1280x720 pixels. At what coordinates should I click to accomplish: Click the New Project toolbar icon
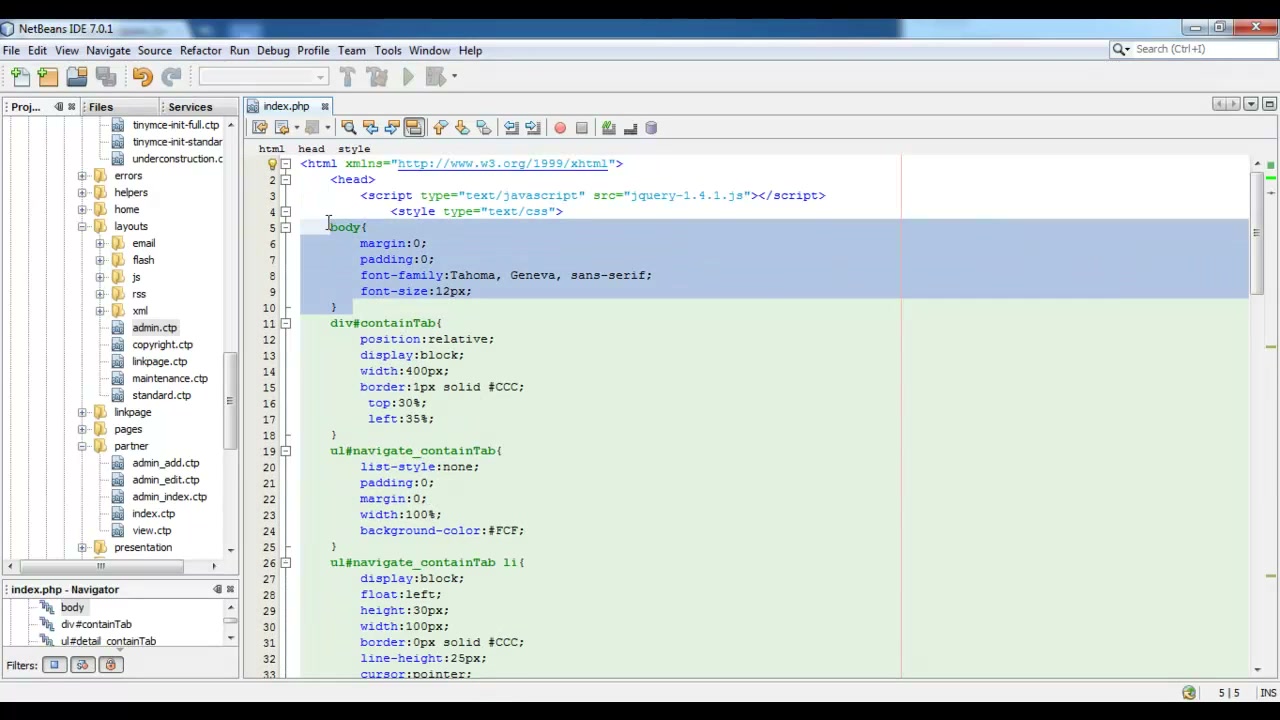[48, 76]
